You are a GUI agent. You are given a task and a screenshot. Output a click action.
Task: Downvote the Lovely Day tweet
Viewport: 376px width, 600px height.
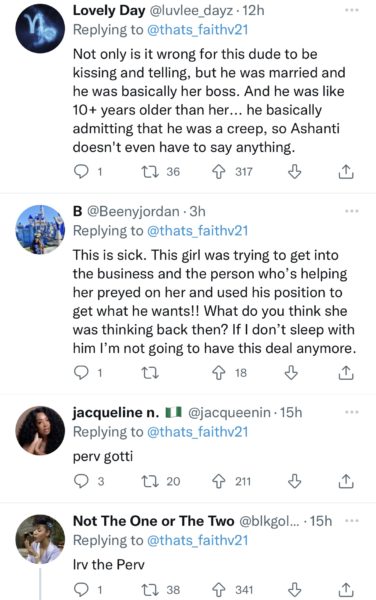coord(294,172)
